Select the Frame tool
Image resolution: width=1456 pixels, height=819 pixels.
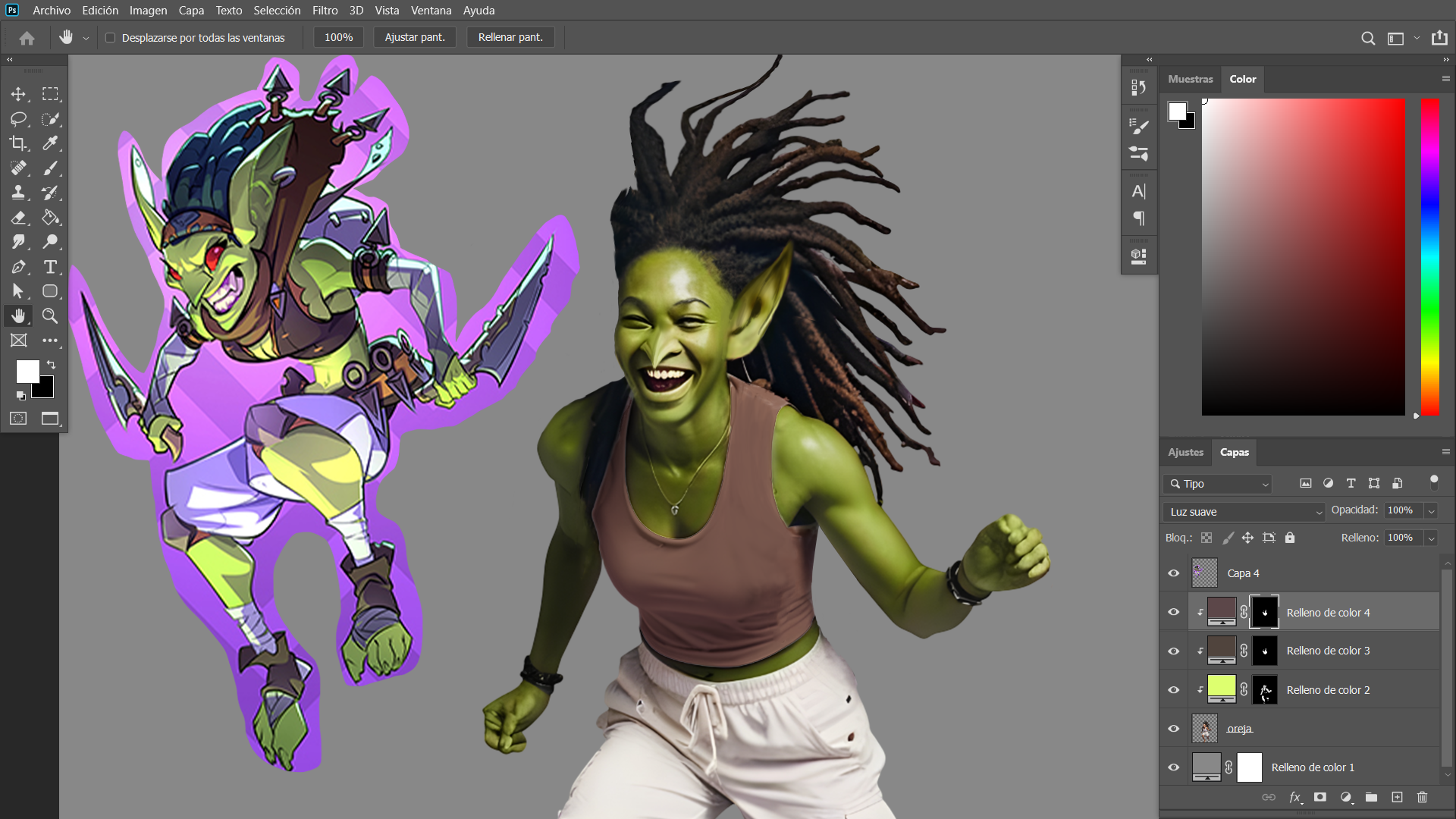click(x=18, y=340)
